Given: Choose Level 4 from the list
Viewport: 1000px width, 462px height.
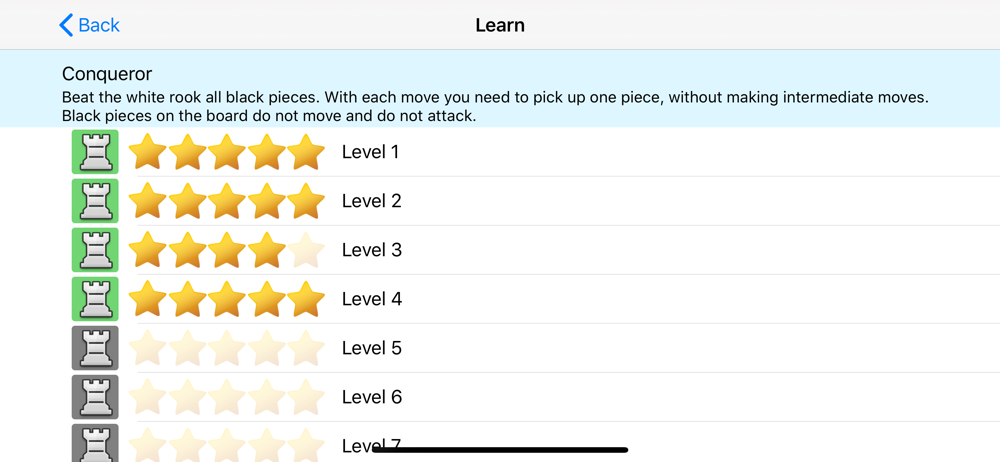Looking at the screenshot, I should [372, 299].
